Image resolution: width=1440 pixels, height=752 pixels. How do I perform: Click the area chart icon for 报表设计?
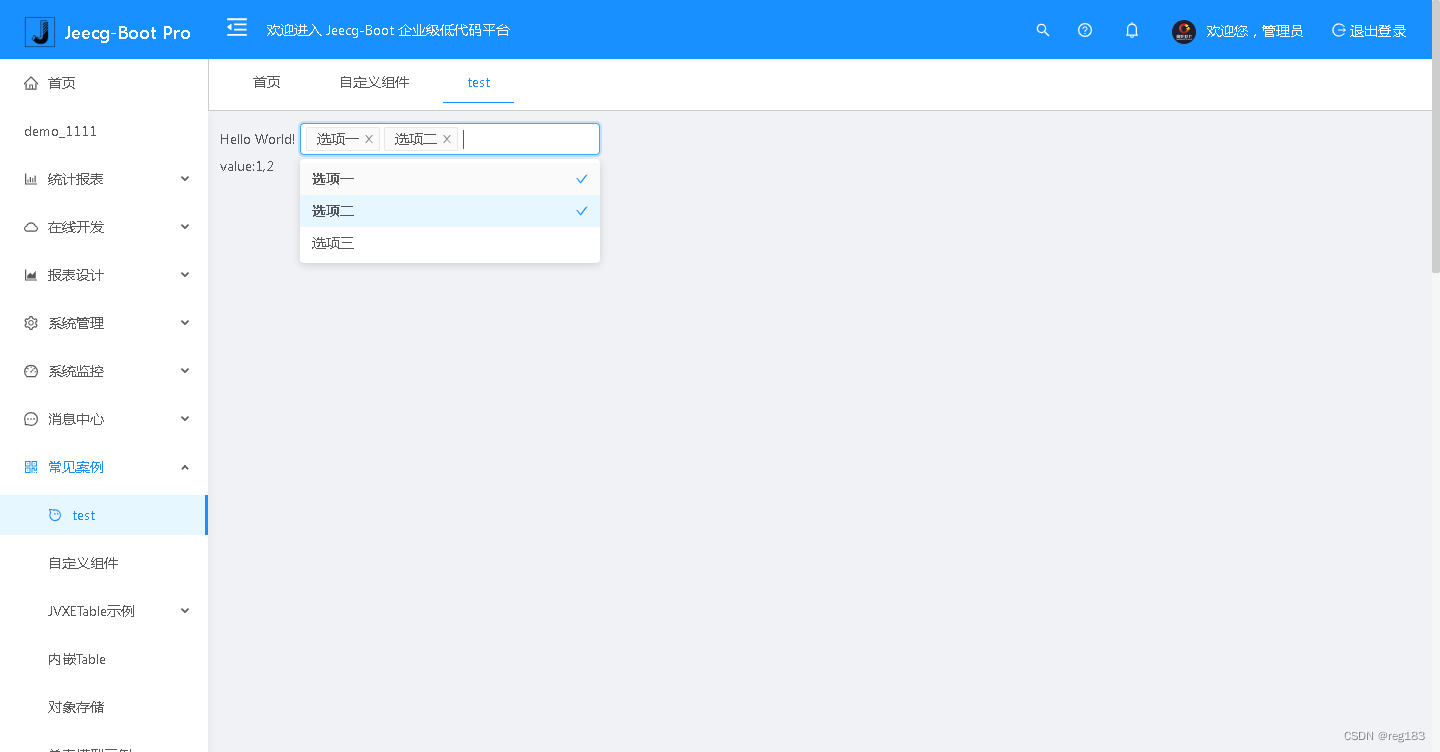point(31,275)
